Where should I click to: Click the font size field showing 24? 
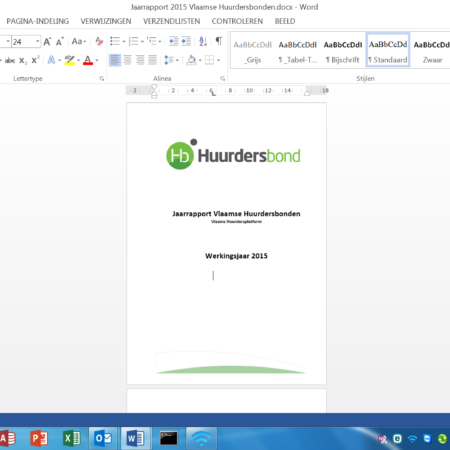tap(23, 42)
